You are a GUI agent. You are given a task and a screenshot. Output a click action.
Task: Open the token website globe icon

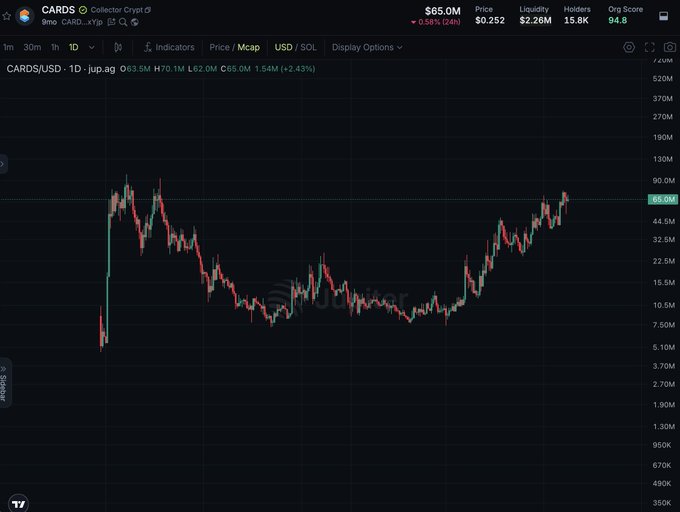tap(135, 22)
